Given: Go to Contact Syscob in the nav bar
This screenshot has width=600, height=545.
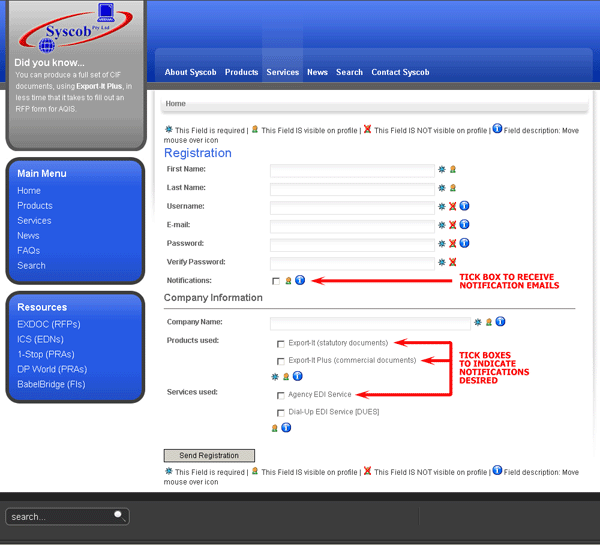Looking at the screenshot, I should click(x=400, y=72).
